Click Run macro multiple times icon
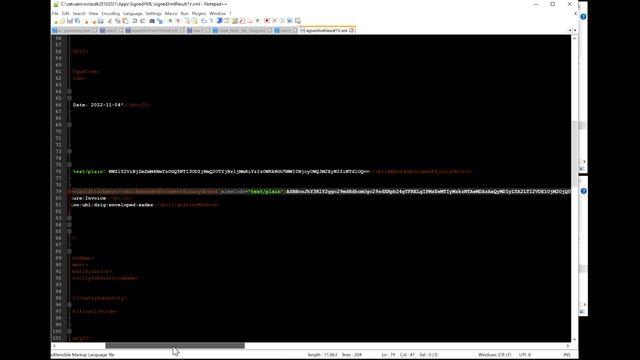640x360 pixels. click(x=290, y=21)
